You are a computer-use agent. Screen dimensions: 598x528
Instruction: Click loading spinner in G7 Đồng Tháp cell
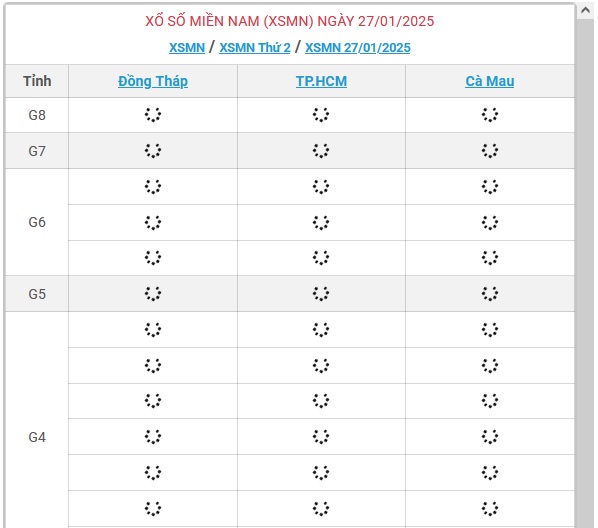(x=153, y=151)
